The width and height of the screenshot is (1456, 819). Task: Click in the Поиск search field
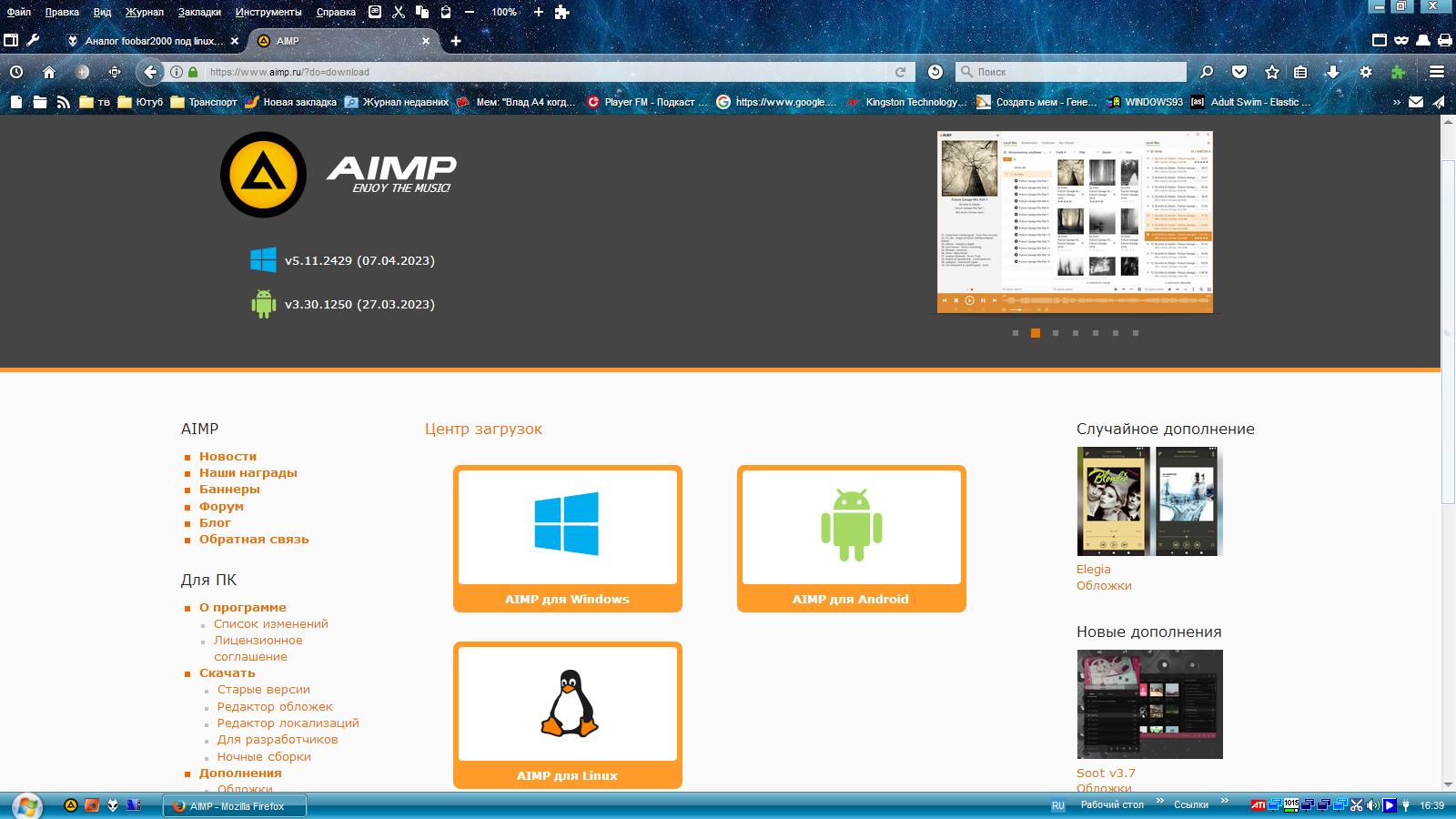[1079, 72]
